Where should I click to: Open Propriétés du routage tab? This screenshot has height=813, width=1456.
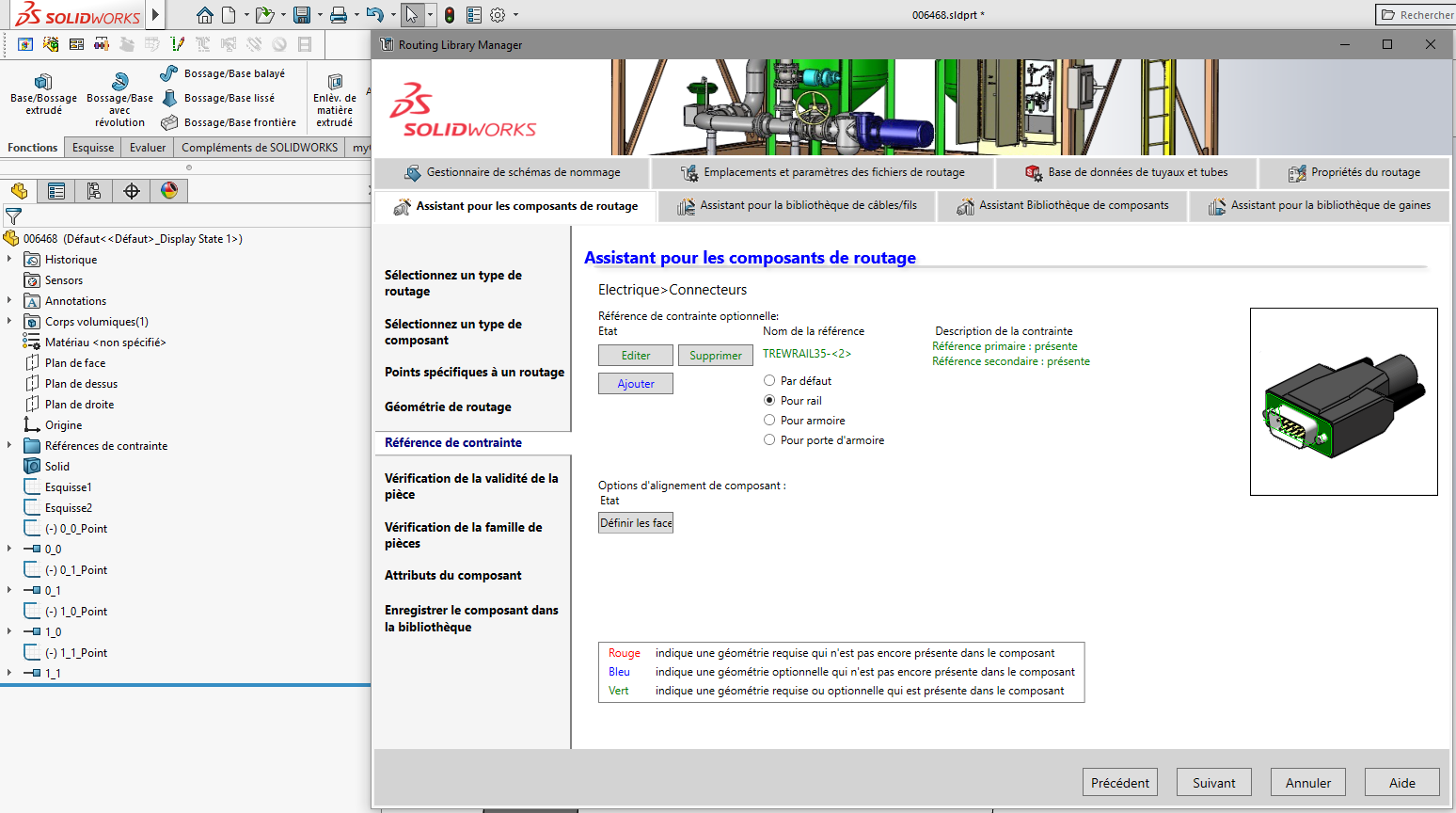click(1354, 172)
